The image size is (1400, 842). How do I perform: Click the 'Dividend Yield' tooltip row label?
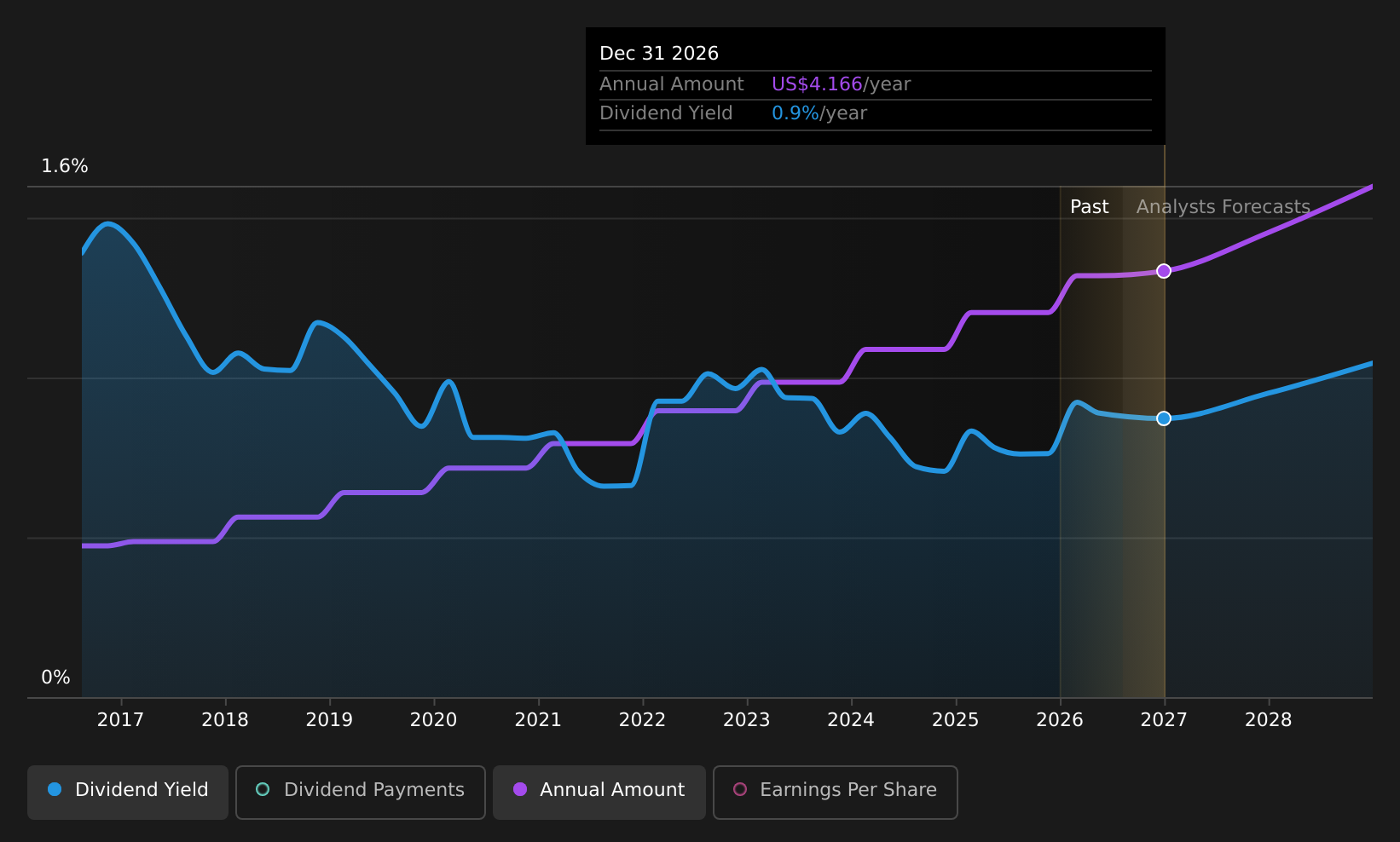(x=666, y=113)
